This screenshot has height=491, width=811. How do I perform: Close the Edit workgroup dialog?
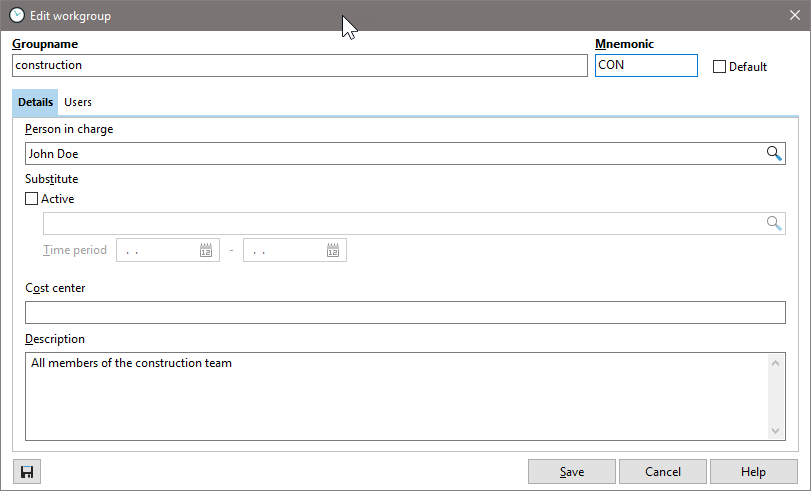[x=794, y=15]
